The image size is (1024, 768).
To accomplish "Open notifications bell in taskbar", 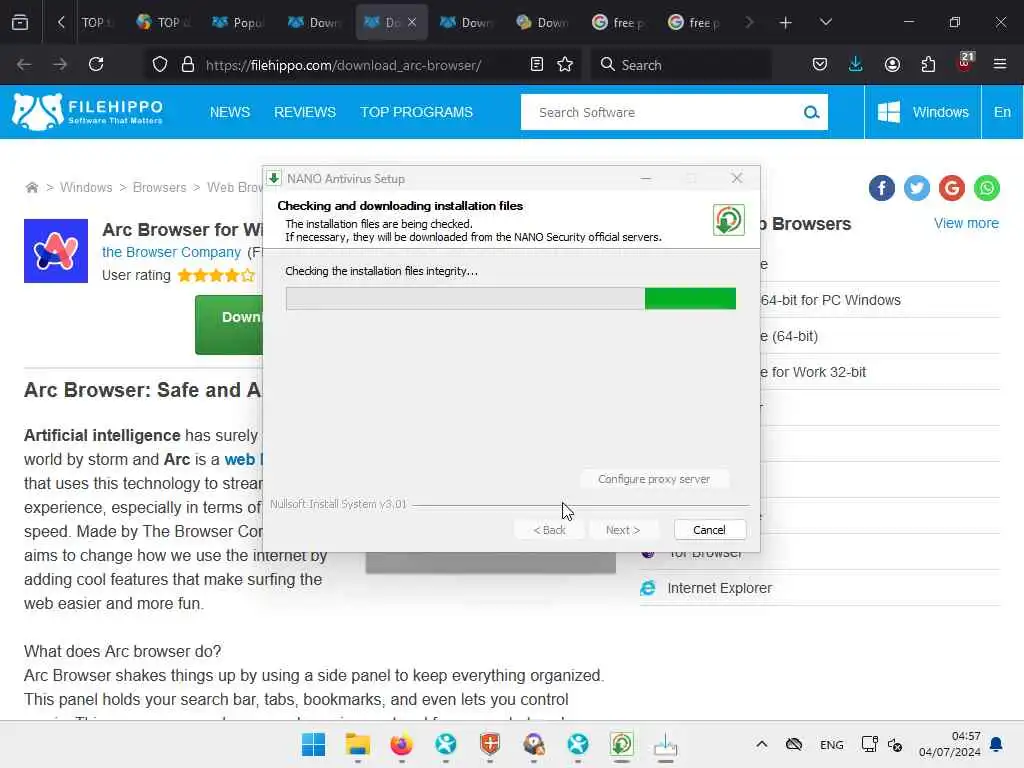I will [997, 744].
